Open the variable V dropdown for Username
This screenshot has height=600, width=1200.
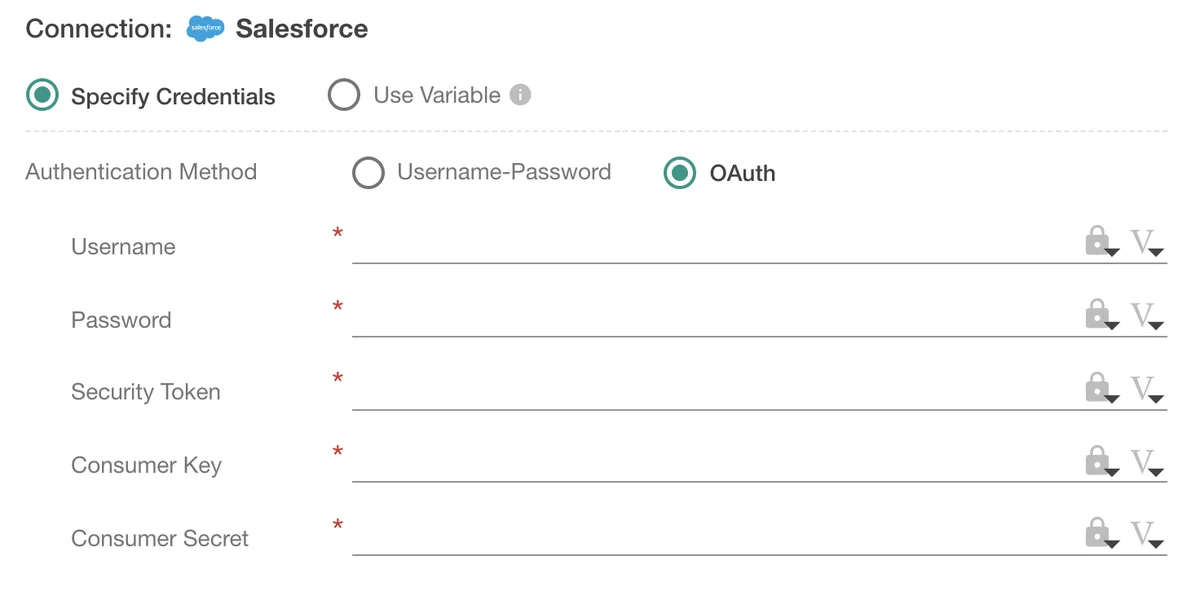point(1147,243)
